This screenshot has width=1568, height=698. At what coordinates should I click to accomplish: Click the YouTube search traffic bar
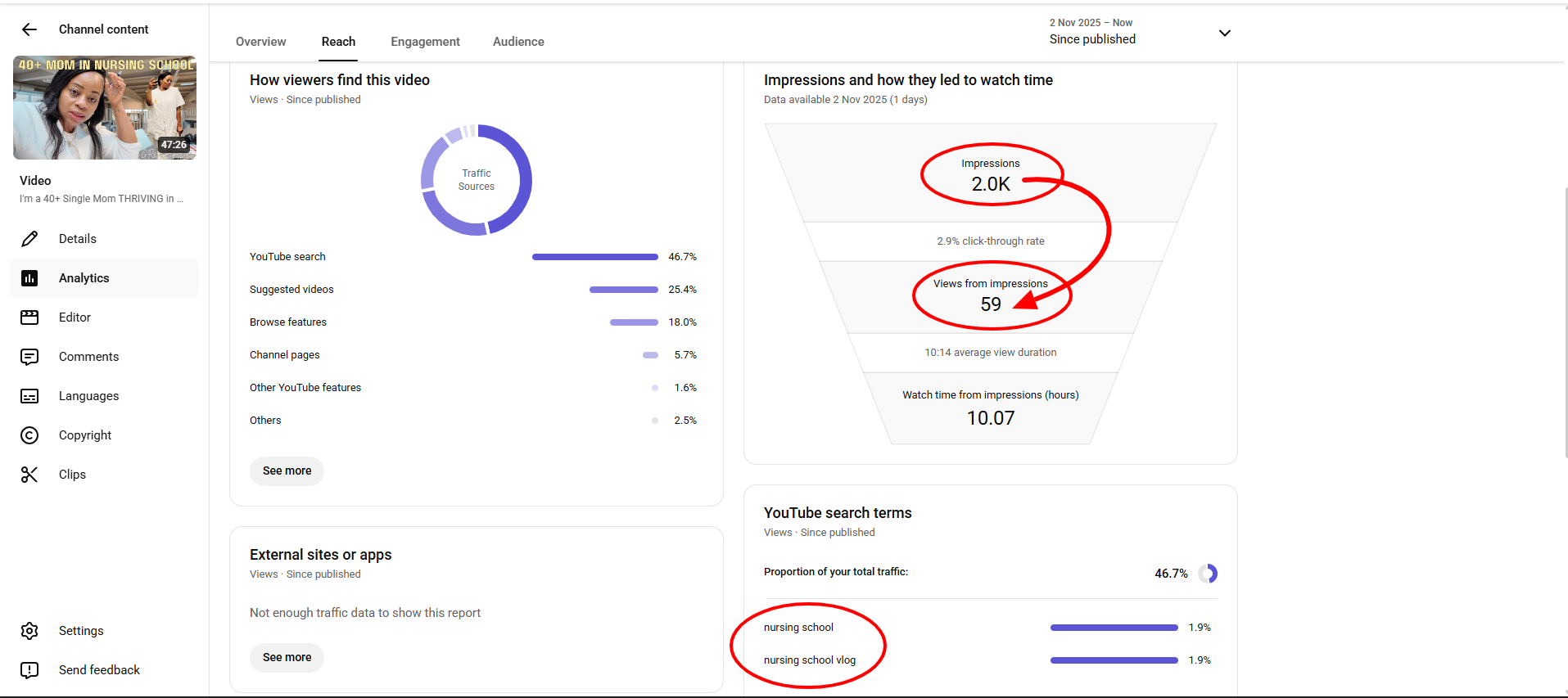tap(594, 257)
